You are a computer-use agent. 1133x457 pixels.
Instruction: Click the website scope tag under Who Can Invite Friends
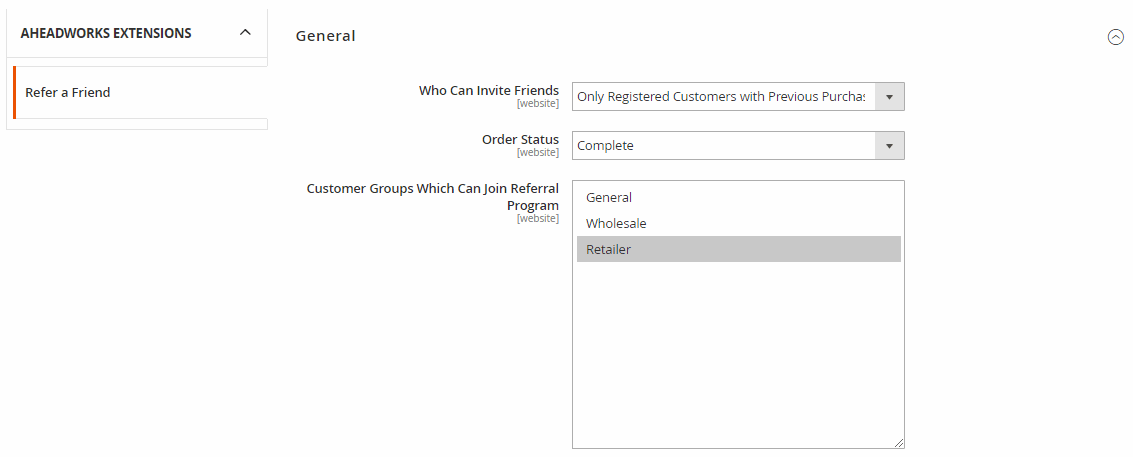[537, 104]
